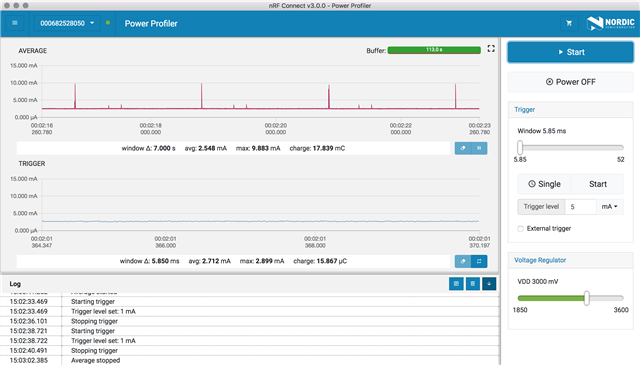Expand the average chart to fullscreen
The image size is (640, 365).
(x=491, y=49)
